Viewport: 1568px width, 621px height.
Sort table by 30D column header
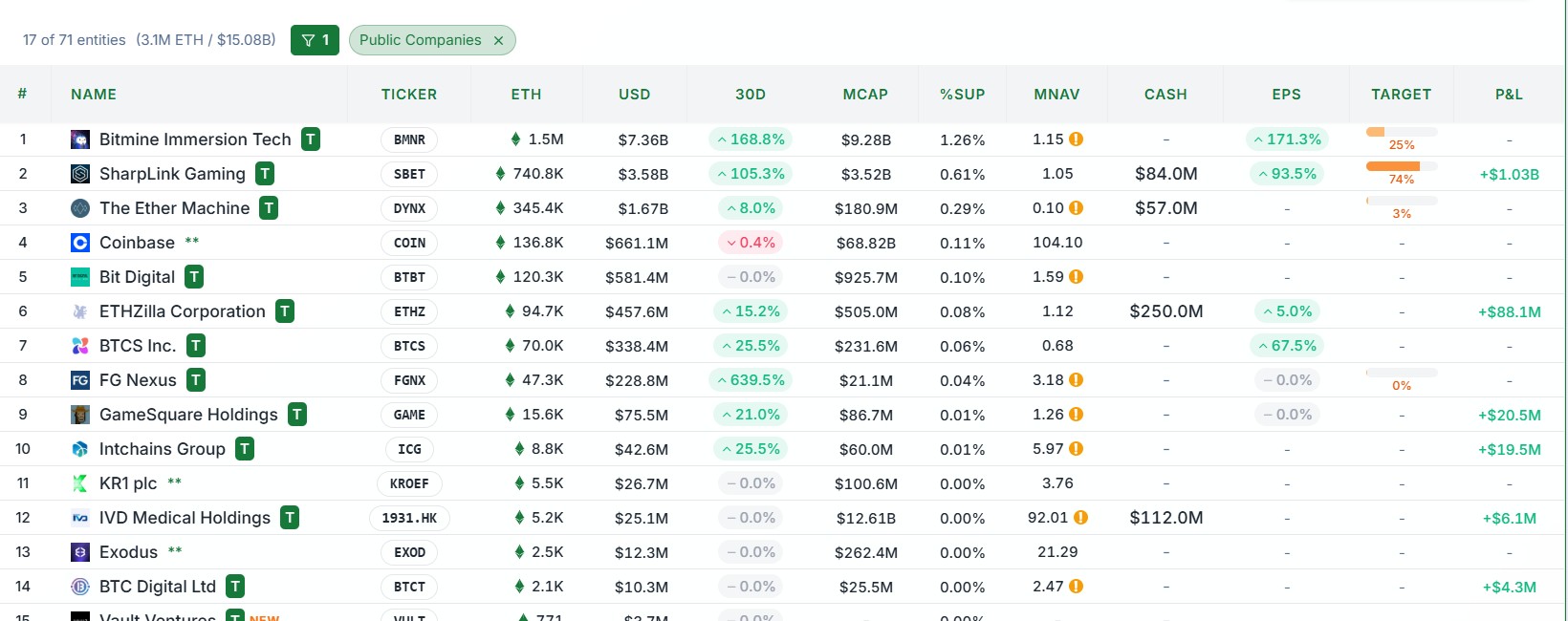[x=751, y=95]
